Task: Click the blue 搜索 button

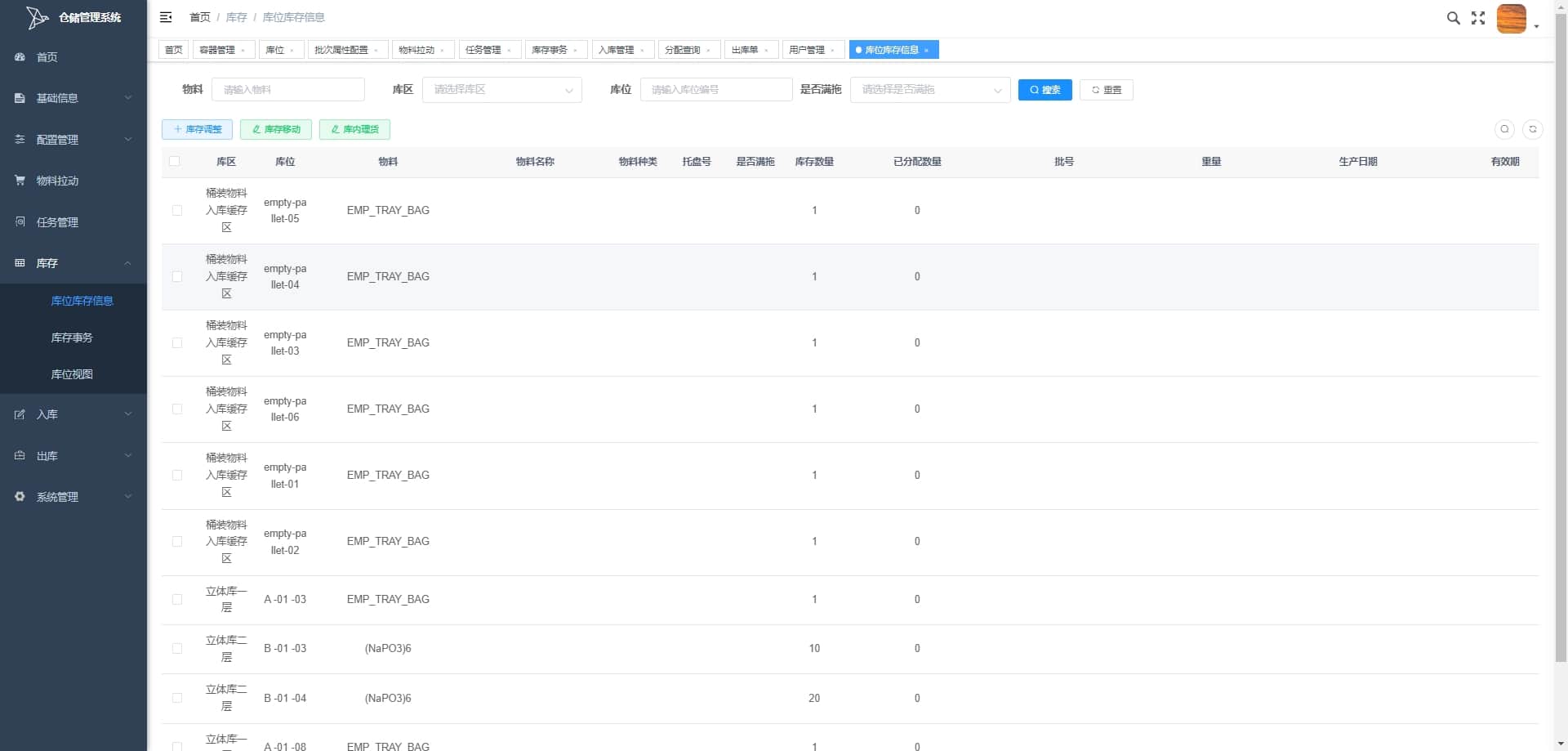Action: 1045,90
